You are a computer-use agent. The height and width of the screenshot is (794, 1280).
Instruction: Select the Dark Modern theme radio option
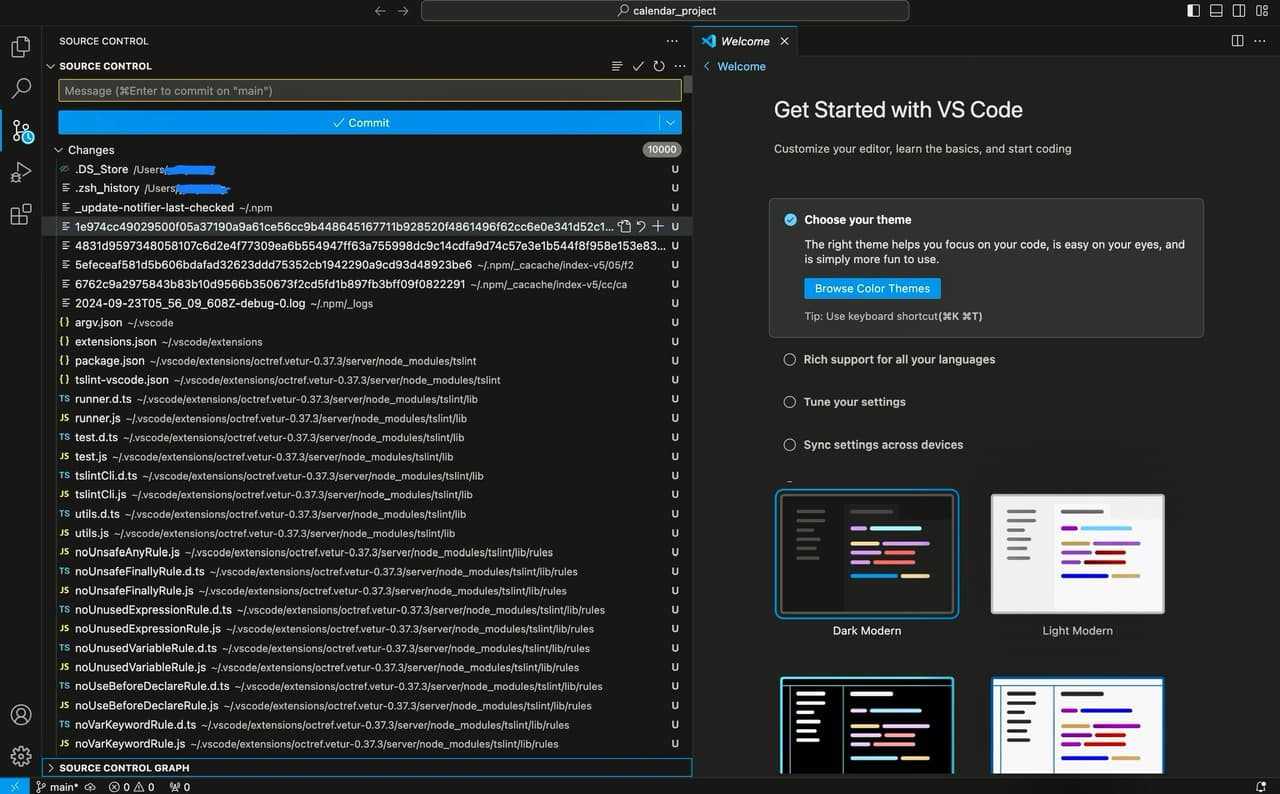click(x=867, y=553)
